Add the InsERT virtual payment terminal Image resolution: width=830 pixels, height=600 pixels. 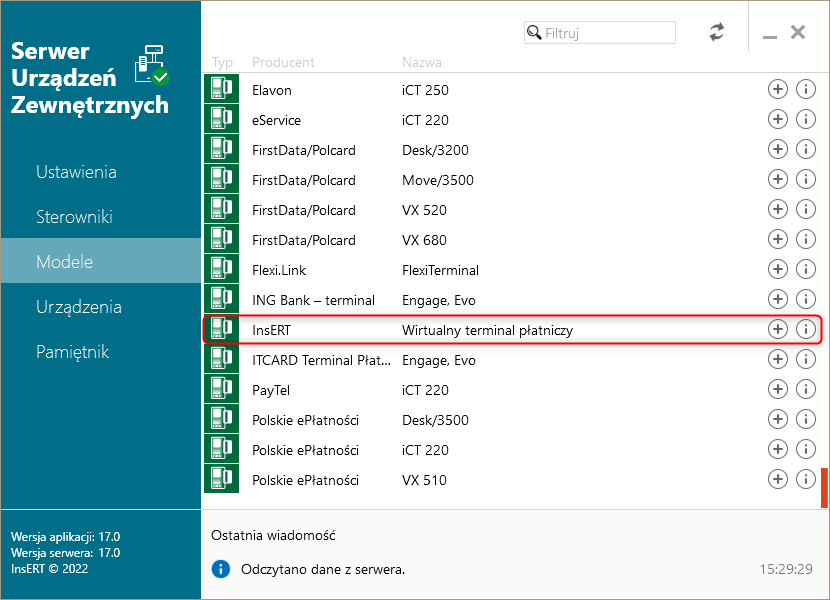777,329
